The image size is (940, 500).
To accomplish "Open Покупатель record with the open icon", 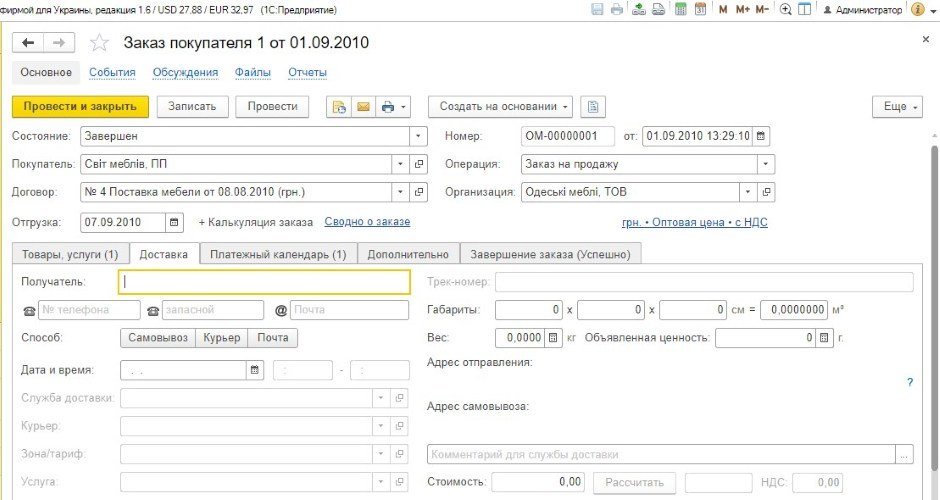I will (419, 164).
